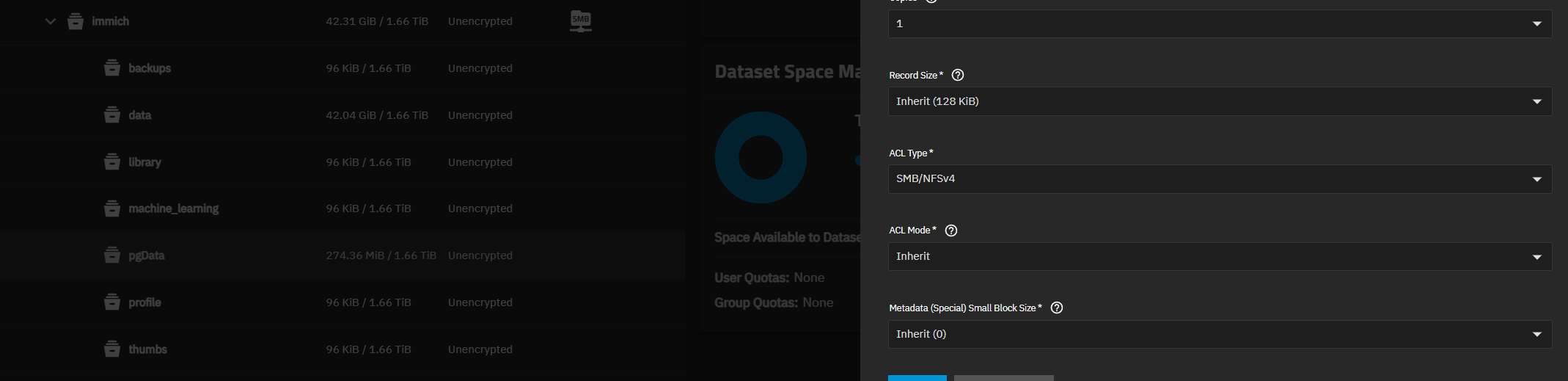Screen dimensions: 1568x381
Task: Click the backups dataset icon
Action: (x=112, y=68)
